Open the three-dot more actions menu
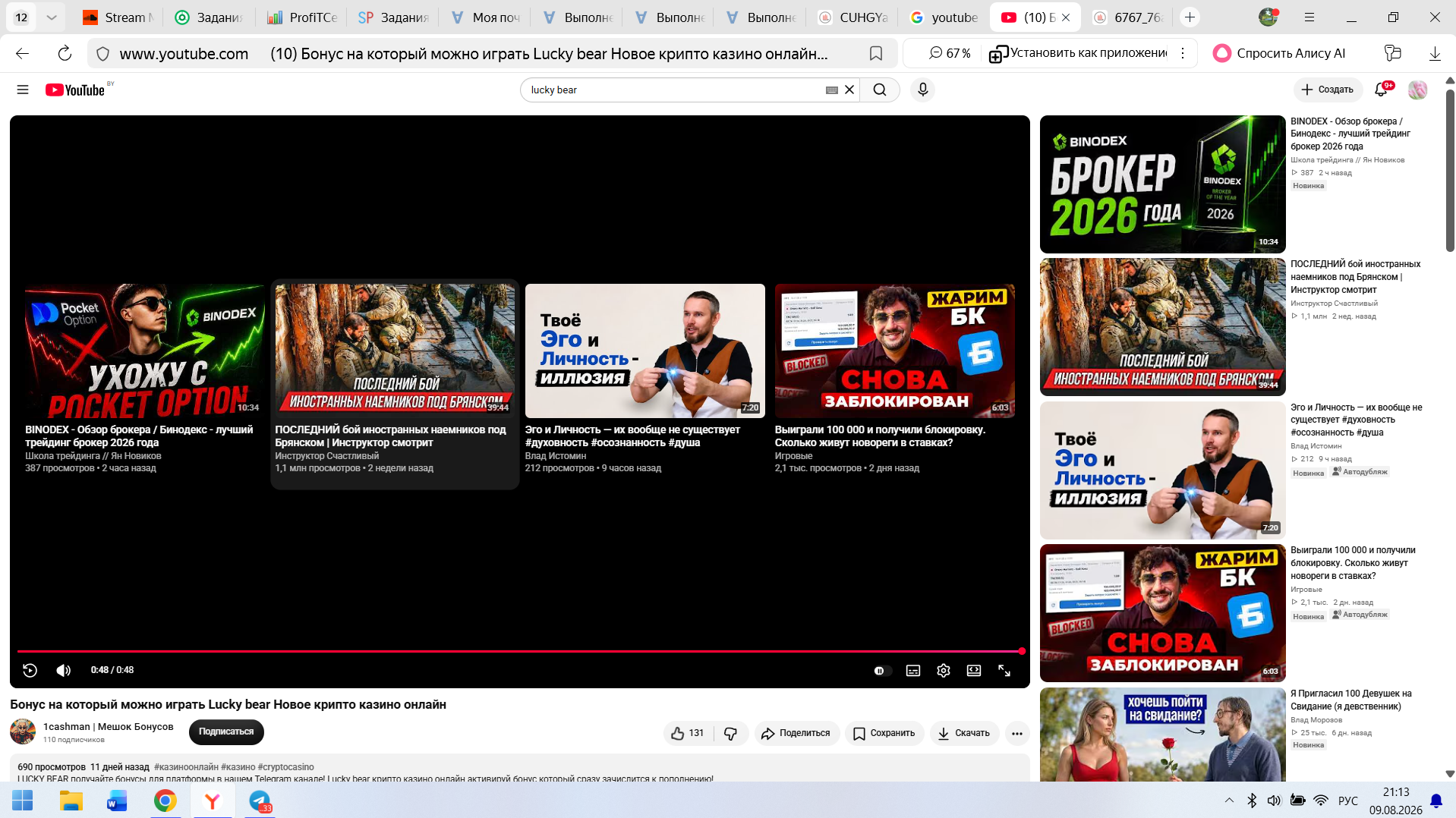Viewport: 1456px width, 818px height. pyautogui.click(x=1017, y=733)
